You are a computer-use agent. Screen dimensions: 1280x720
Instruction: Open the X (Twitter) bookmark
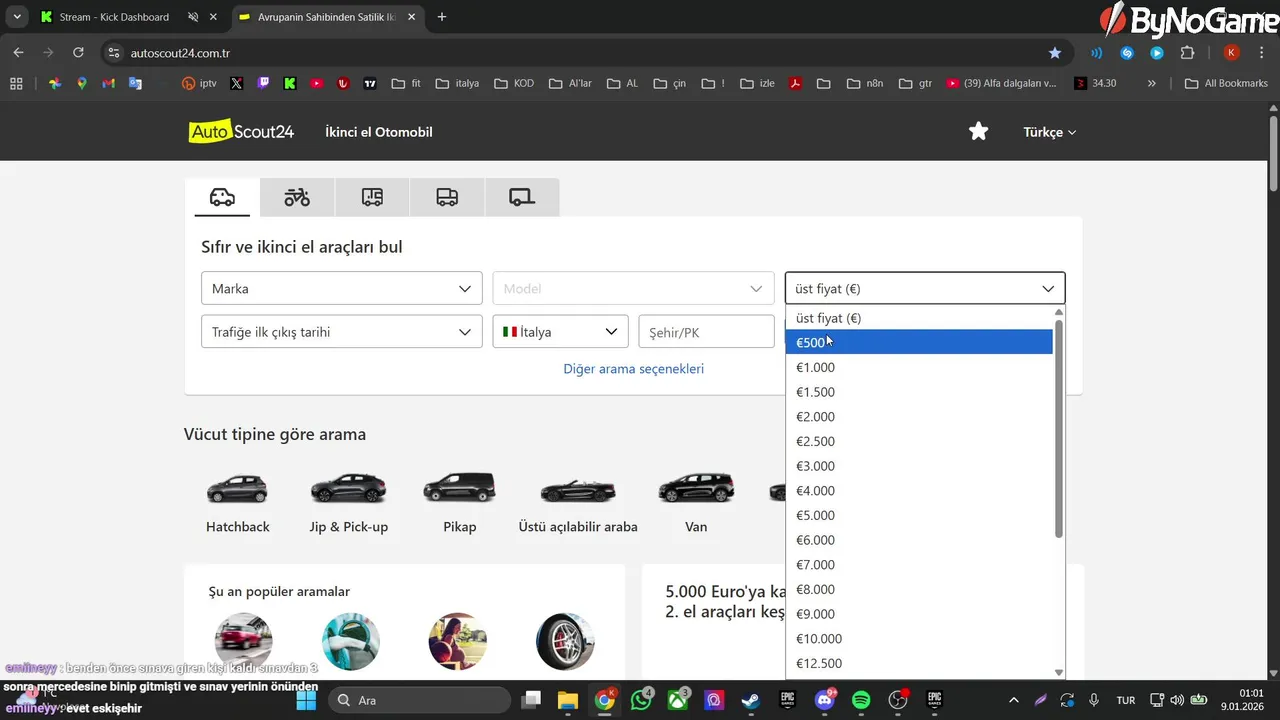pyautogui.click(x=236, y=83)
